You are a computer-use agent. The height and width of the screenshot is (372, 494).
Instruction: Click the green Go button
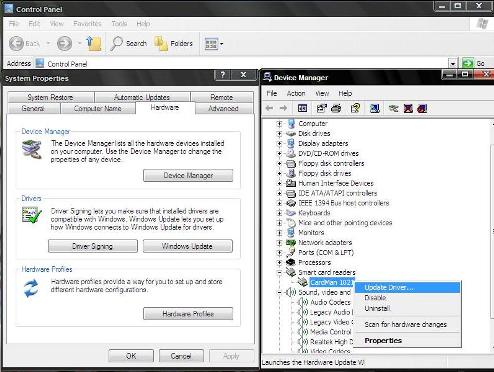coord(474,63)
